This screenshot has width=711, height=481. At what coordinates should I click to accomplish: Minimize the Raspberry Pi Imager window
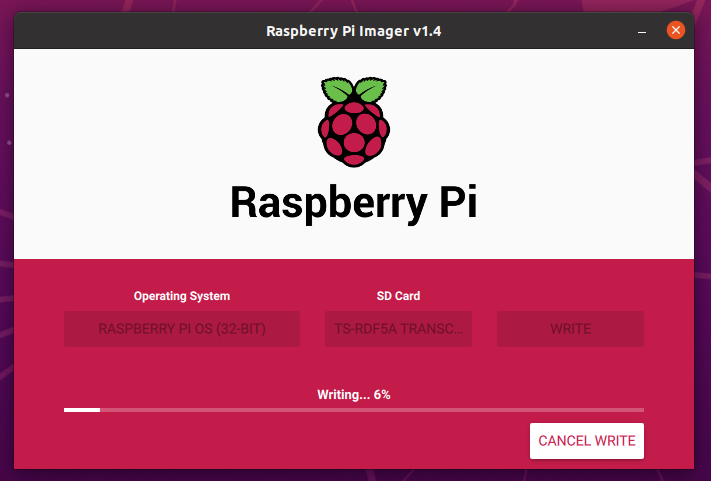tap(642, 31)
